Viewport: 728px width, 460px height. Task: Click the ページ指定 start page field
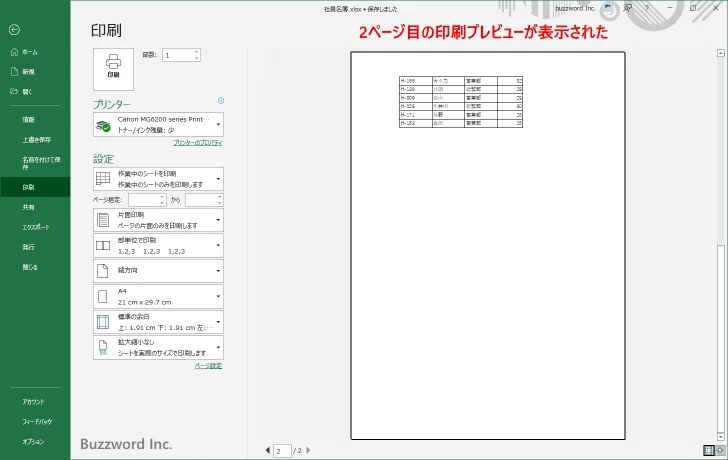coord(144,200)
